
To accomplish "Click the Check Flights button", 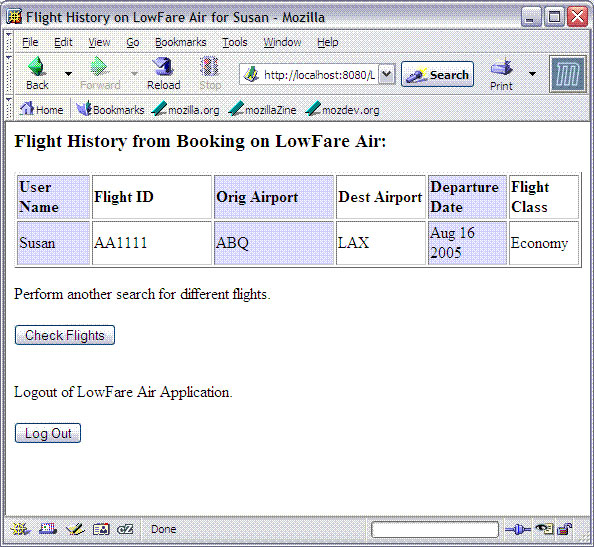I will point(65,335).
